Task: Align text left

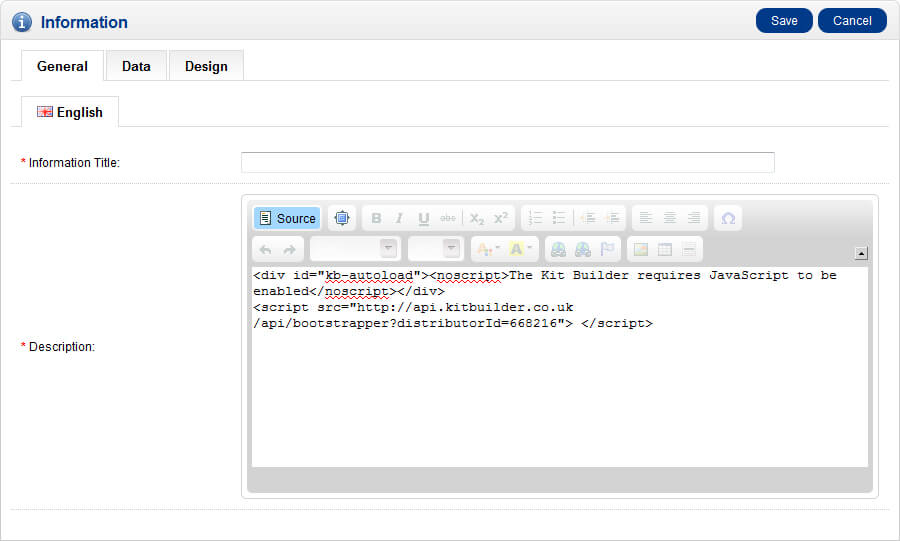Action: coord(646,218)
